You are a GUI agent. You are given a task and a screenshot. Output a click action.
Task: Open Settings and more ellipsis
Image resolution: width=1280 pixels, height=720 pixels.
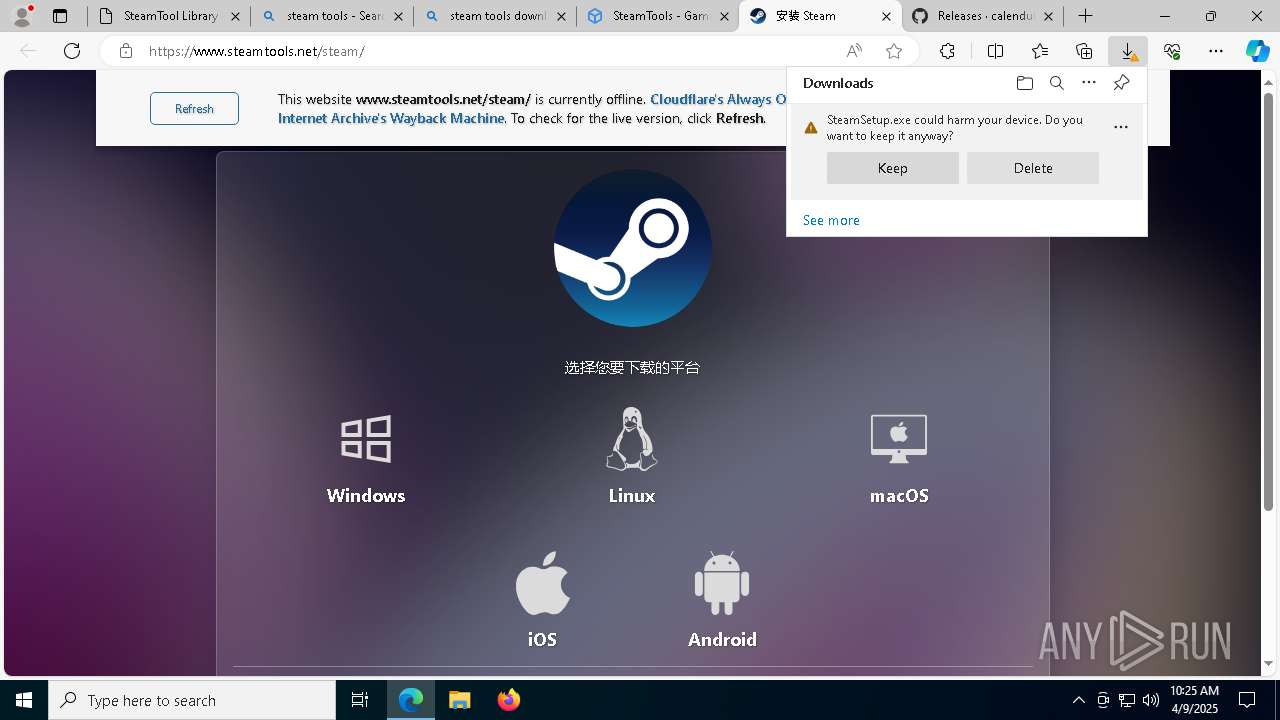pos(1216,51)
